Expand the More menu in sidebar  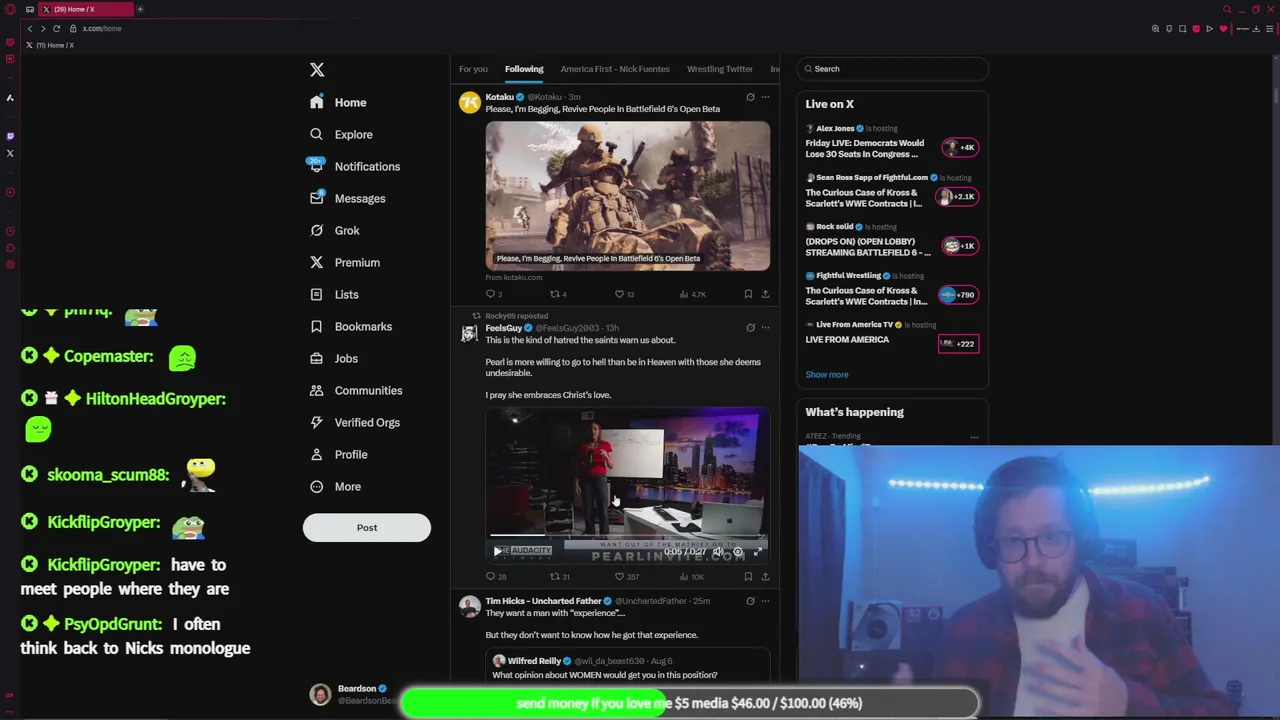335,486
